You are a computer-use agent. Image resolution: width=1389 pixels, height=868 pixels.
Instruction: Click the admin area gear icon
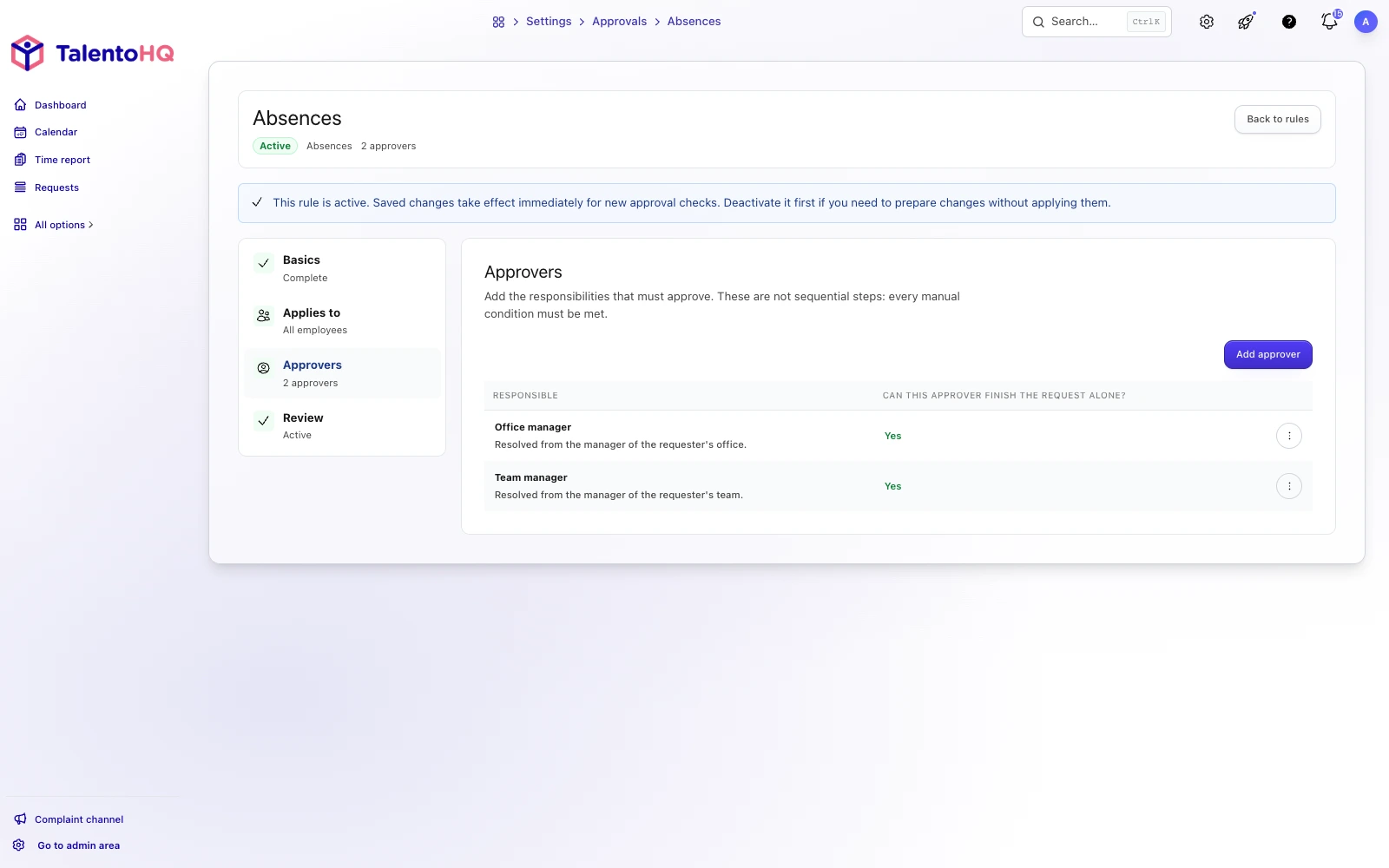tap(19, 845)
